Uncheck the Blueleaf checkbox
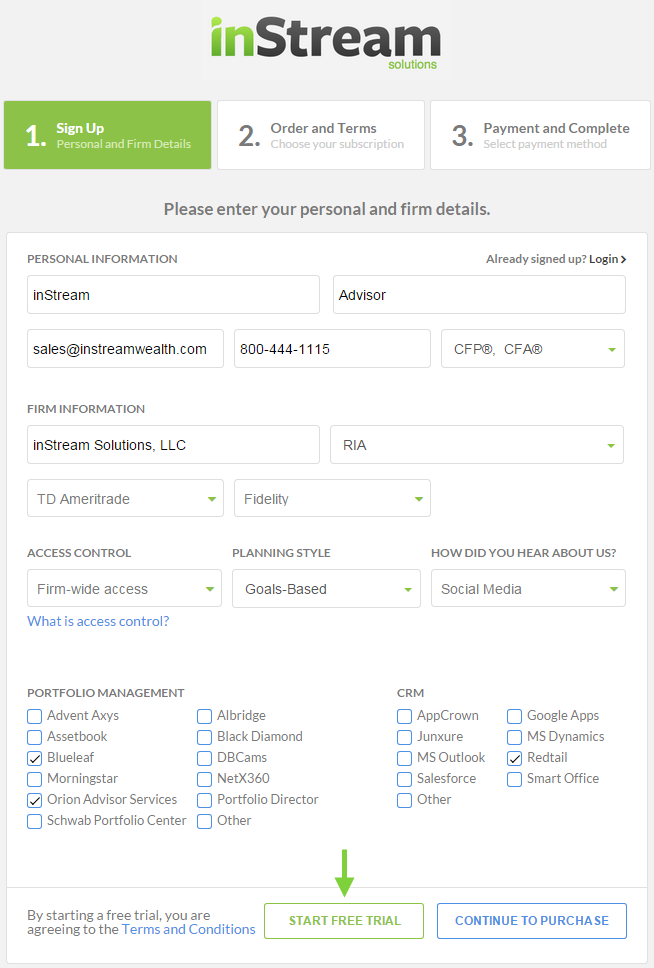 35,758
